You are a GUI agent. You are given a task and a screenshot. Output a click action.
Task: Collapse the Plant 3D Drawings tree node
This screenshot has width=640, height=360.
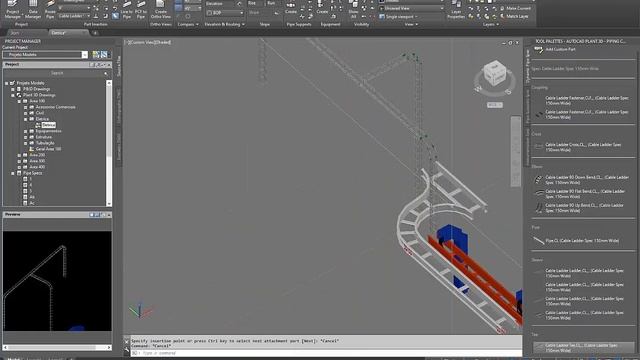click(13, 95)
